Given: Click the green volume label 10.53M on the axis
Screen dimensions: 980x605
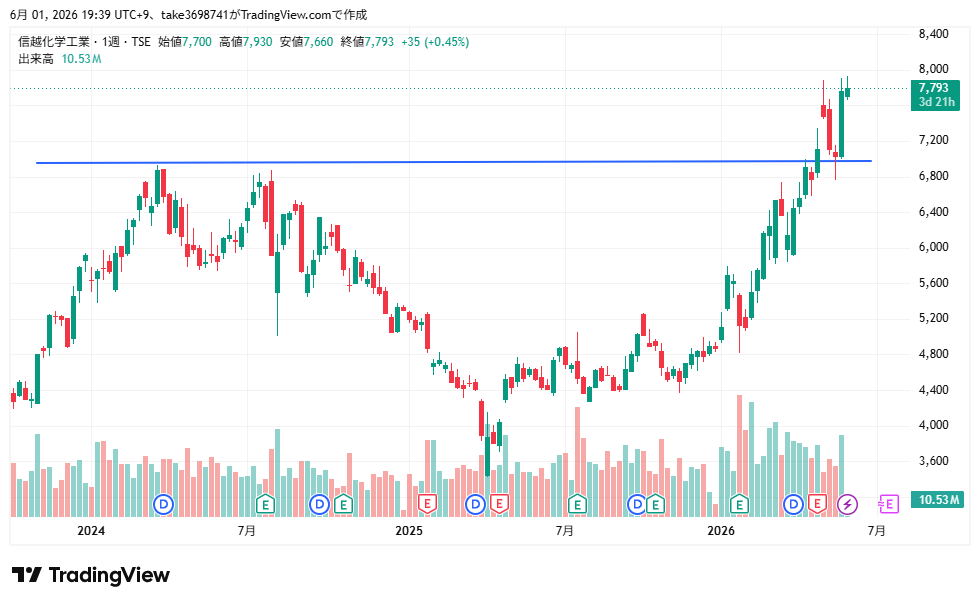Looking at the screenshot, I should click(x=937, y=499).
